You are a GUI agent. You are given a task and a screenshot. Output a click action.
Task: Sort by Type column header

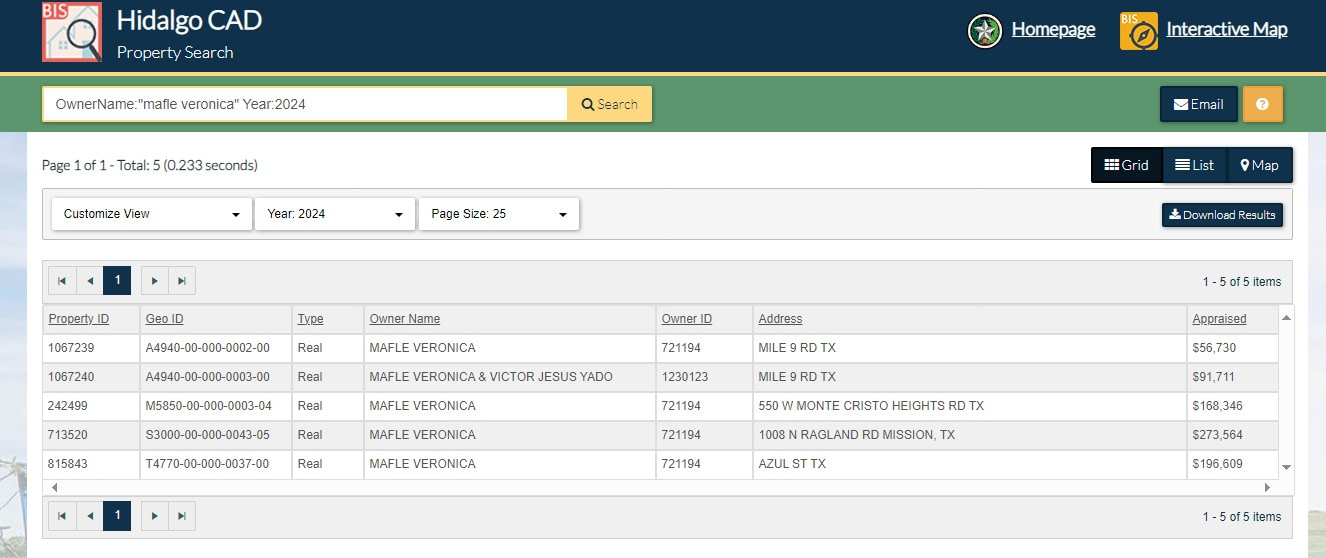pos(311,319)
